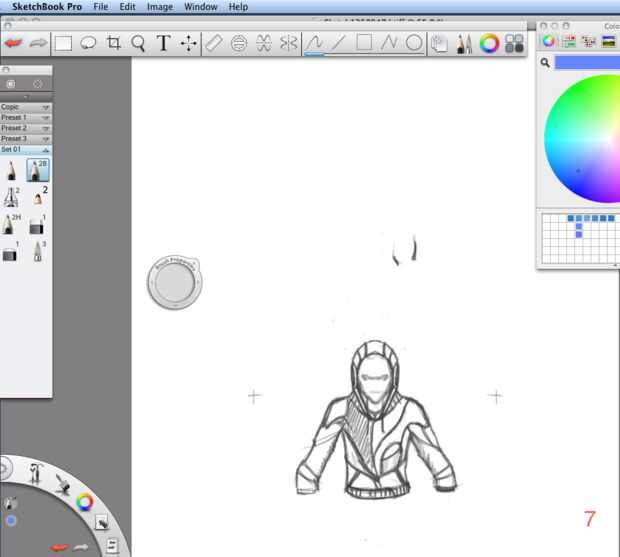Select the 2H pencil brush
The height and width of the screenshot is (557, 620).
[x=11, y=224]
